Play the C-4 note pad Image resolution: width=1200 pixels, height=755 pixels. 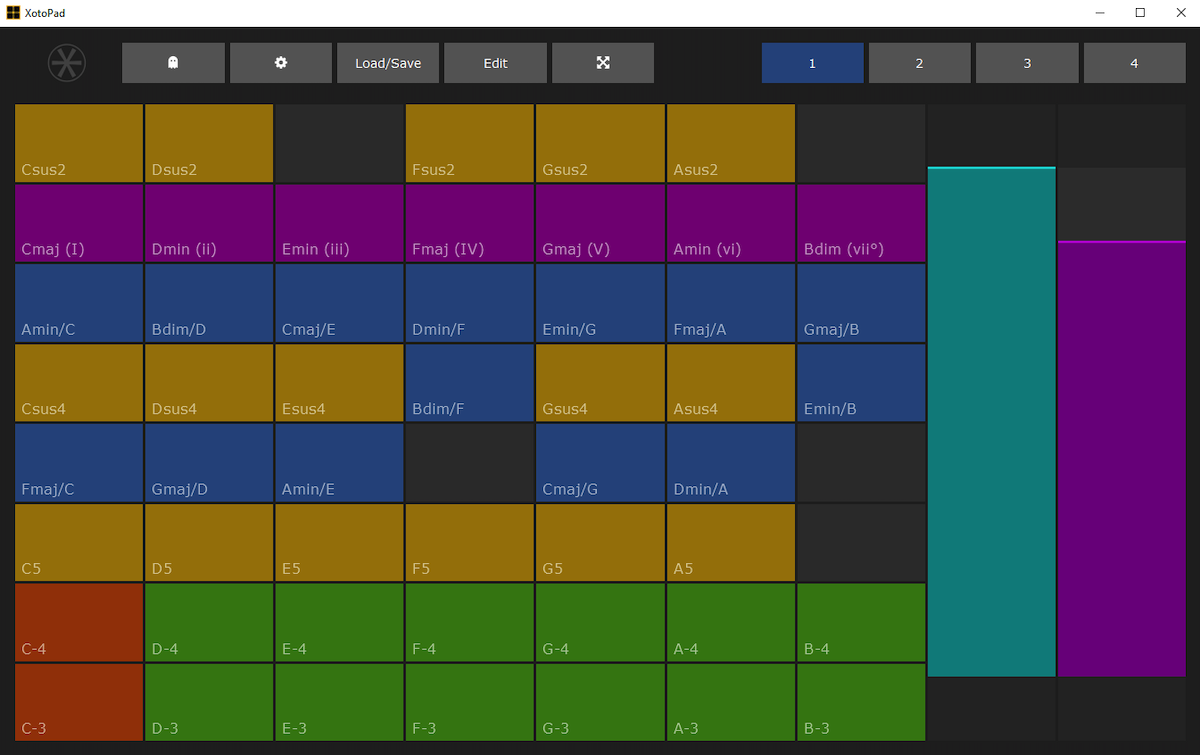pos(78,622)
